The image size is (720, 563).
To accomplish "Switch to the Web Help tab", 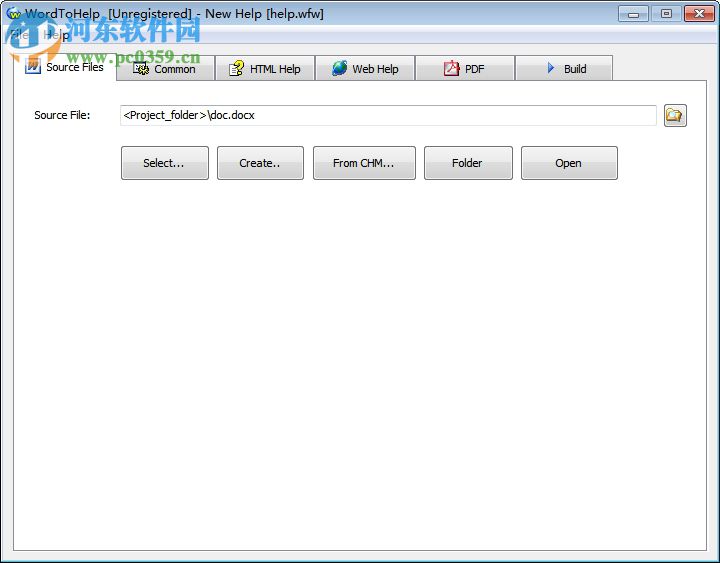I will pos(365,69).
